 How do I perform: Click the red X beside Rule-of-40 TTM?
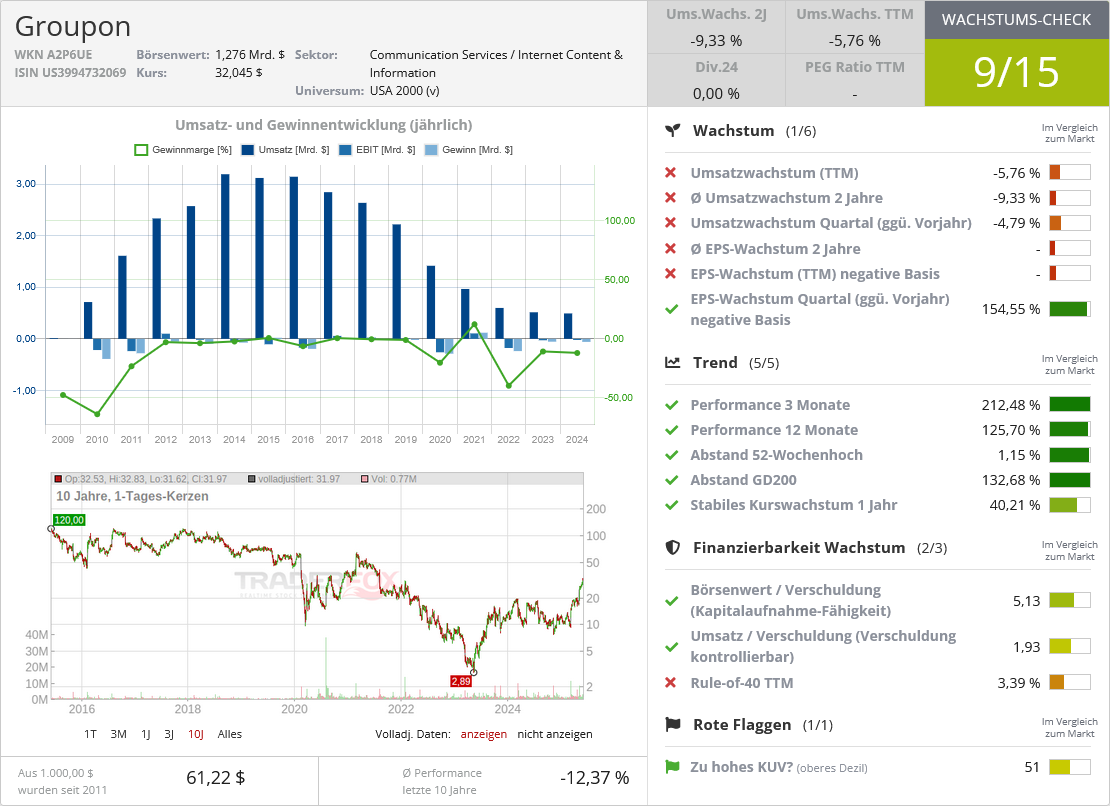point(671,683)
